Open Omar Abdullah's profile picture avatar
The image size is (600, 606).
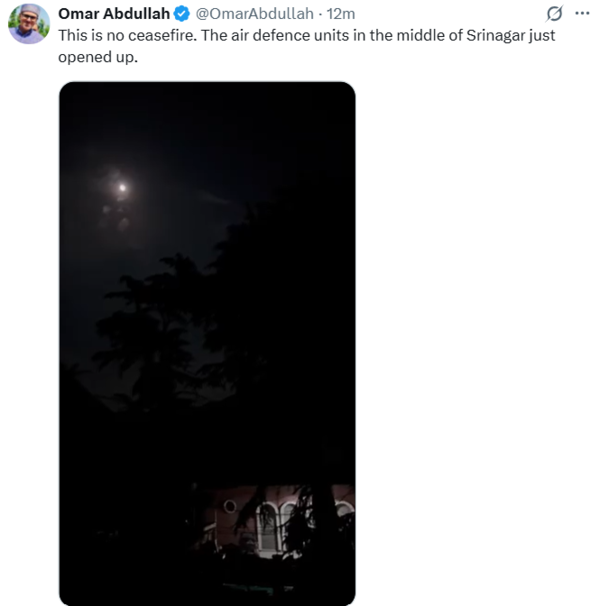29,24
